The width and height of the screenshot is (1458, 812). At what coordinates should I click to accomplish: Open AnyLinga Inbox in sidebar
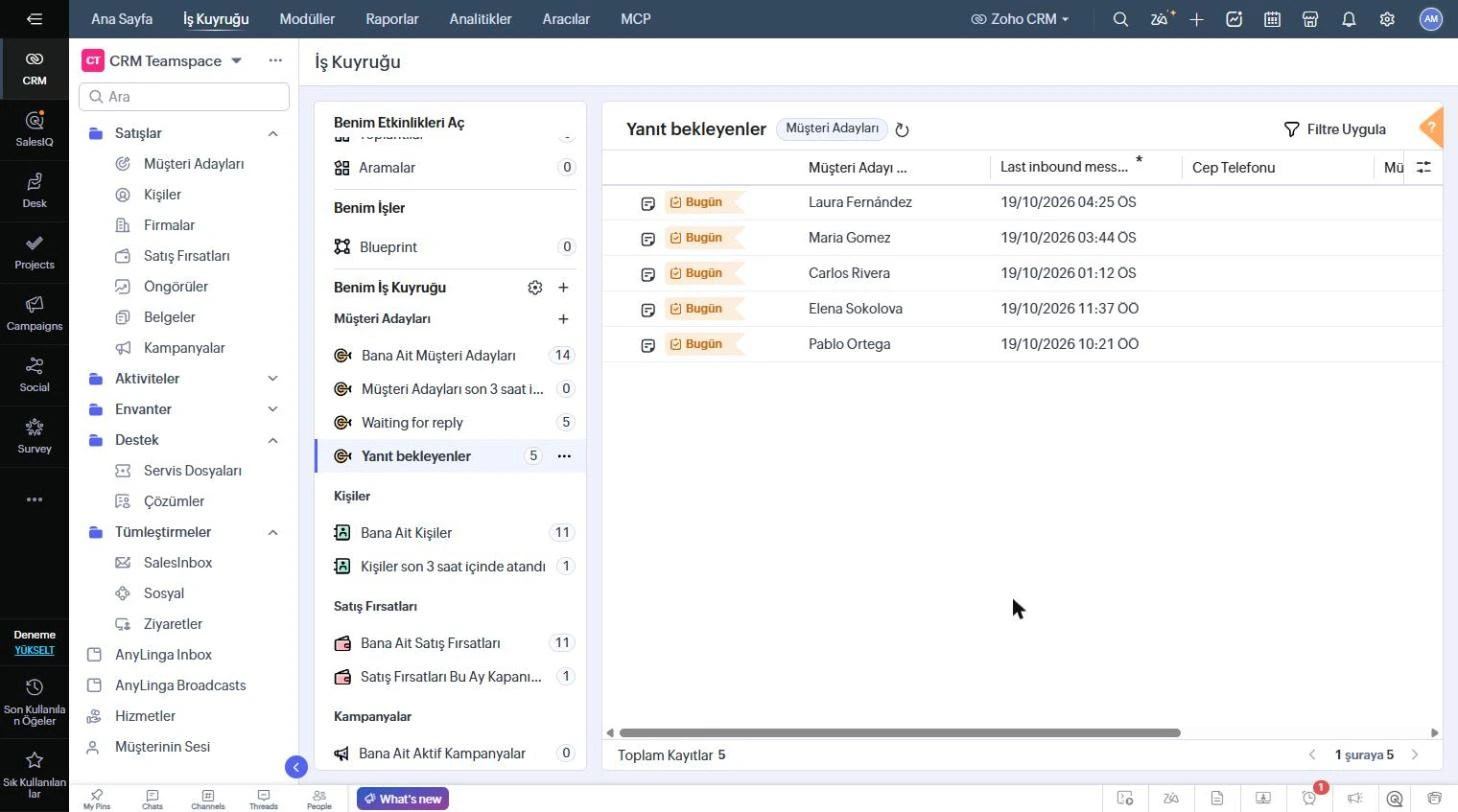163,655
